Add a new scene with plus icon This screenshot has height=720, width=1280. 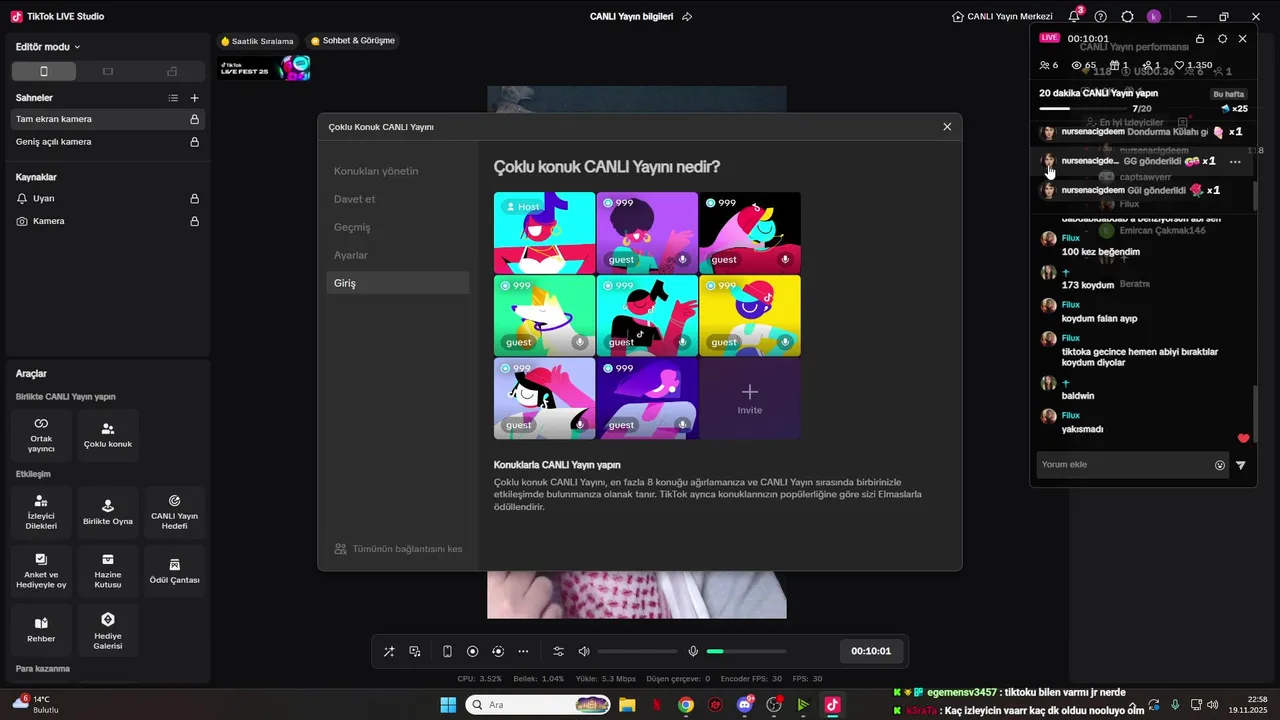(x=195, y=98)
